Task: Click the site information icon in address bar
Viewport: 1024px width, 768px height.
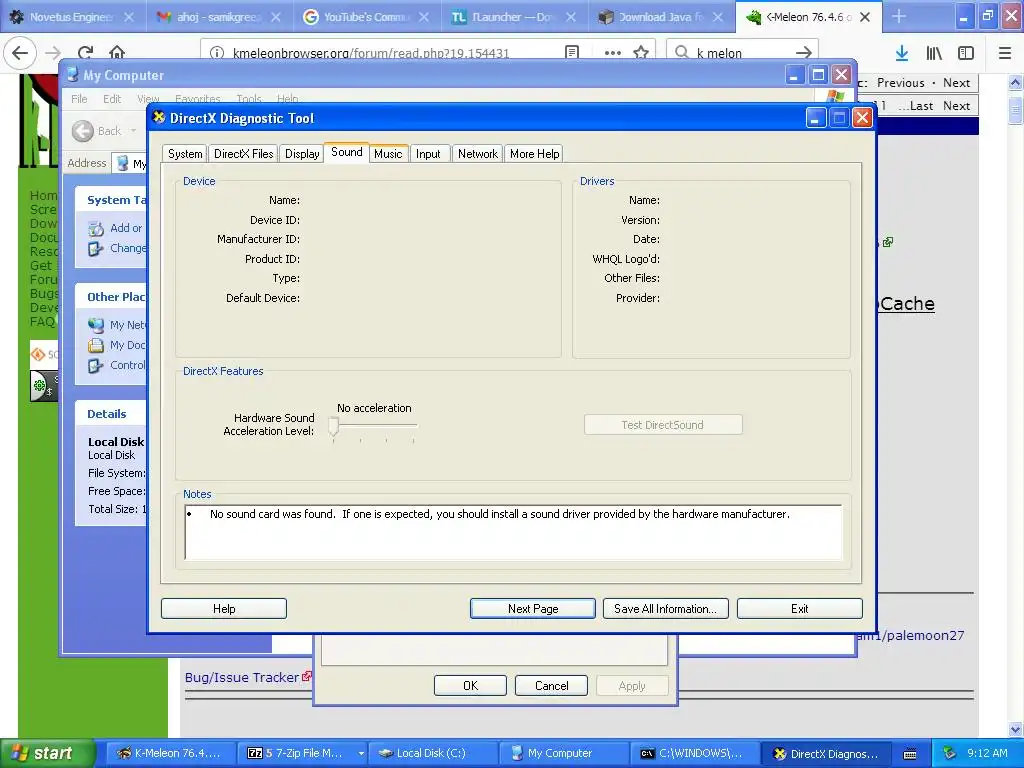Action: pos(217,53)
